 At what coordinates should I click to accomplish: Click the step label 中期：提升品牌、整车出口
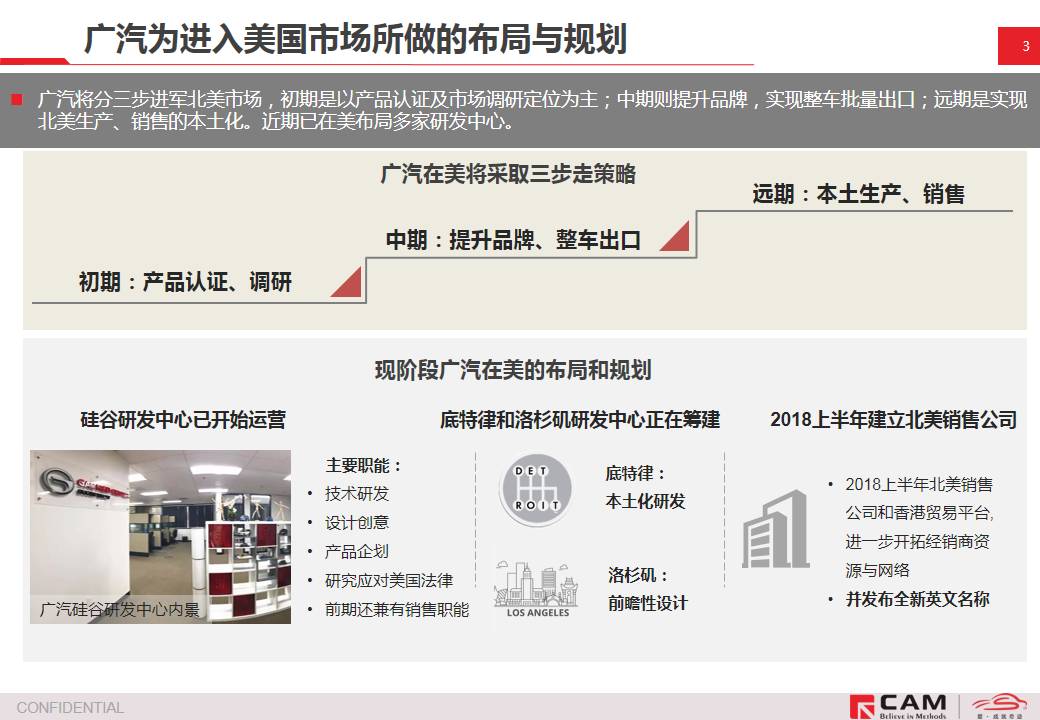click(x=513, y=239)
